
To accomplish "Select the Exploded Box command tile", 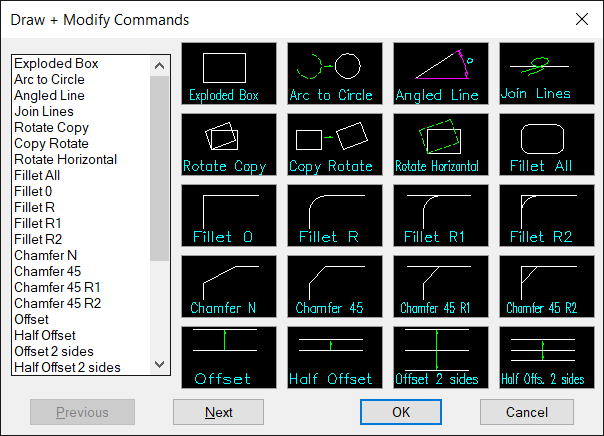I will tap(229, 74).
